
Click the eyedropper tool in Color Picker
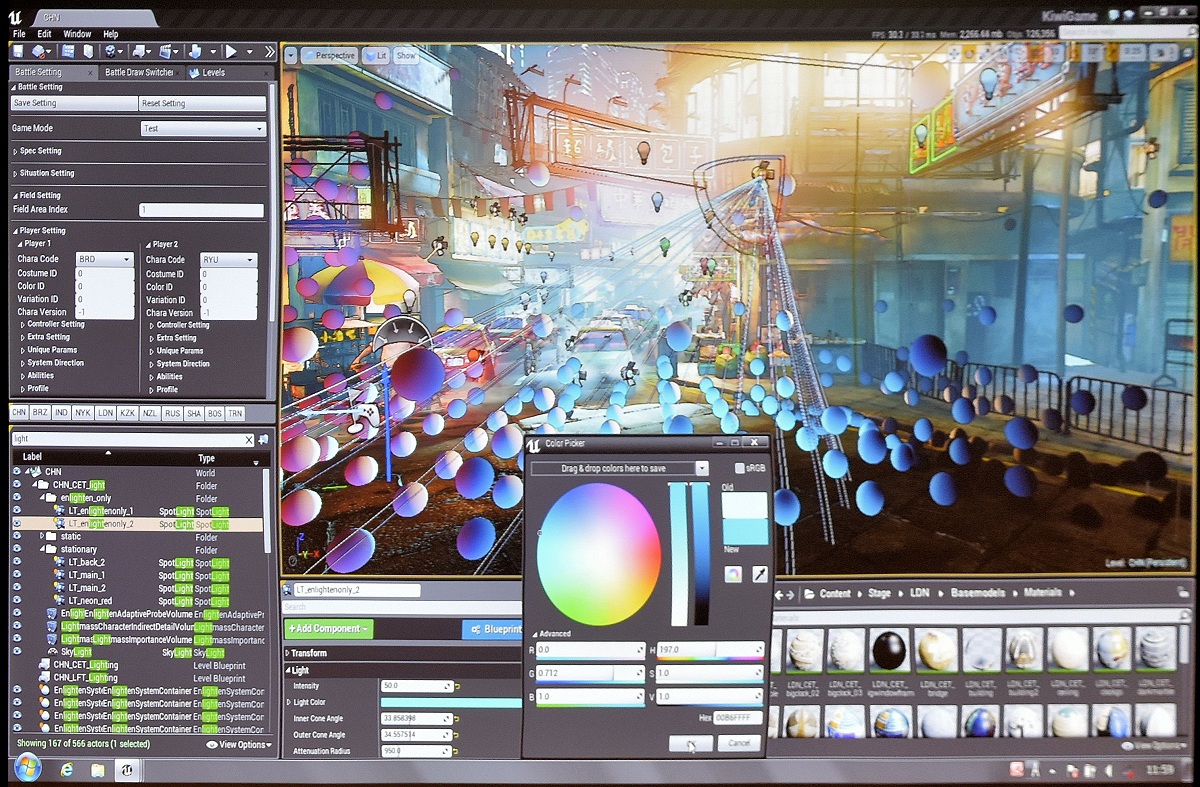click(759, 574)
